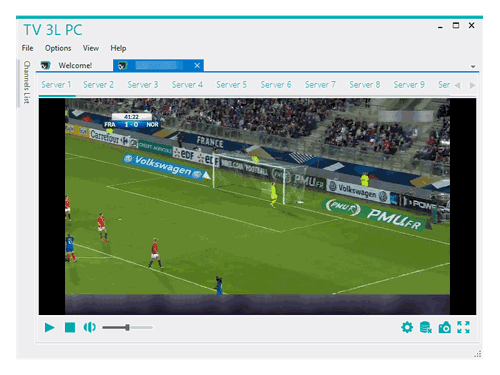Switch to the Welcome! tab
Screen dimensions: 500x375
tap(75, 65)
